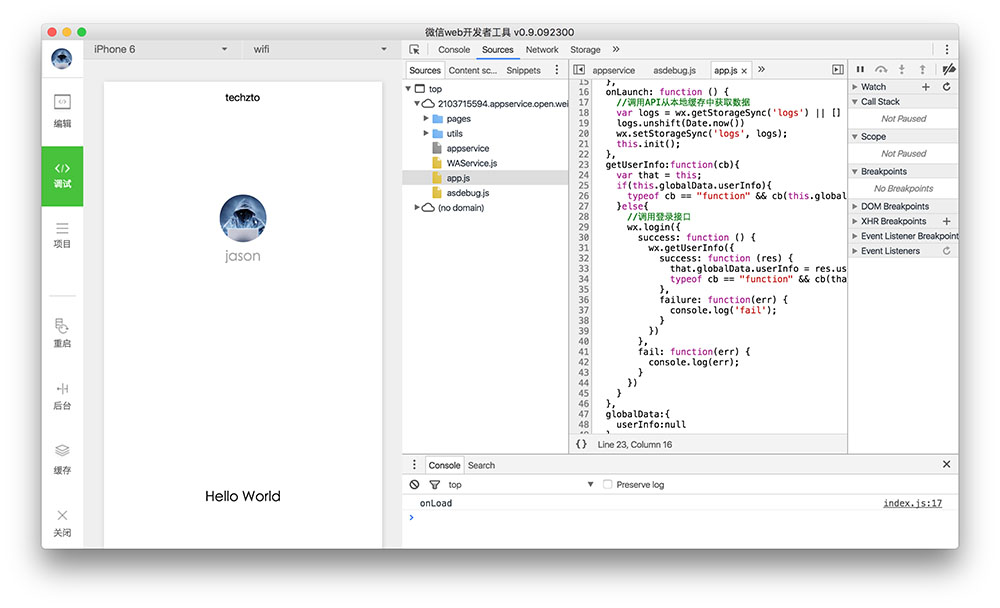Switch to the asdebug.js editor tab

coord(674,70)
